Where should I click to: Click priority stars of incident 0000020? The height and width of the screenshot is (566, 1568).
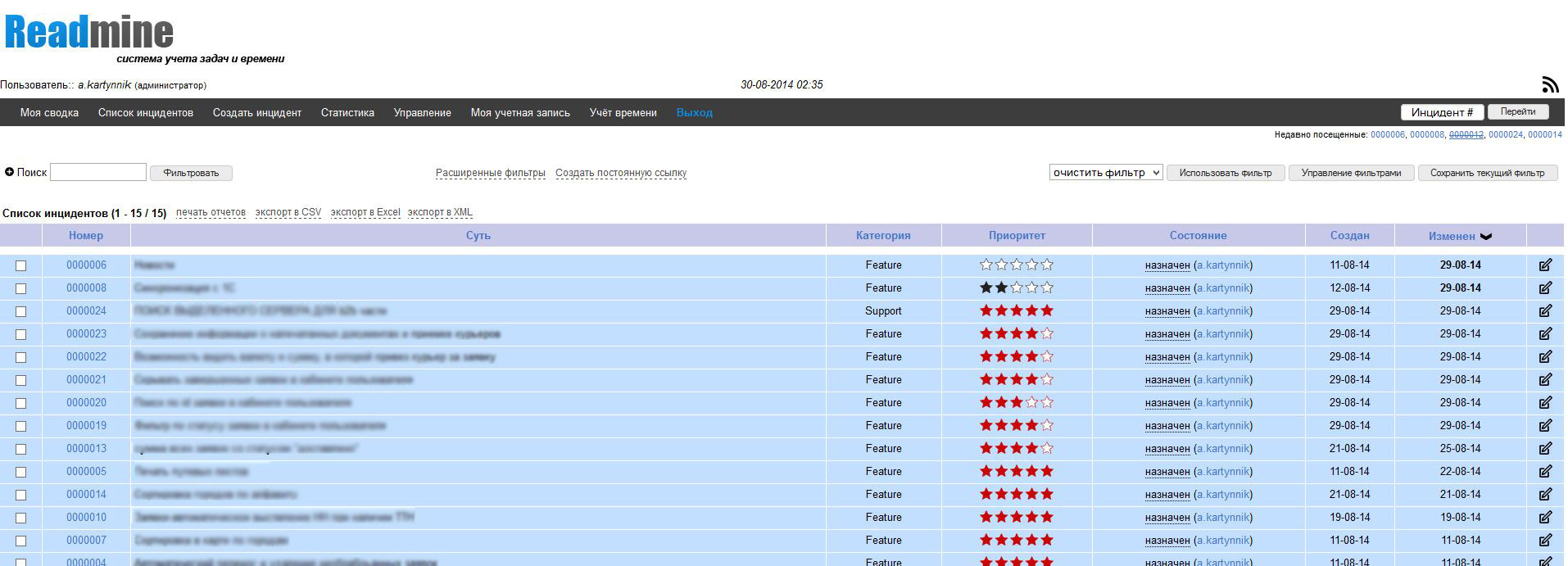pos(1017,402)
